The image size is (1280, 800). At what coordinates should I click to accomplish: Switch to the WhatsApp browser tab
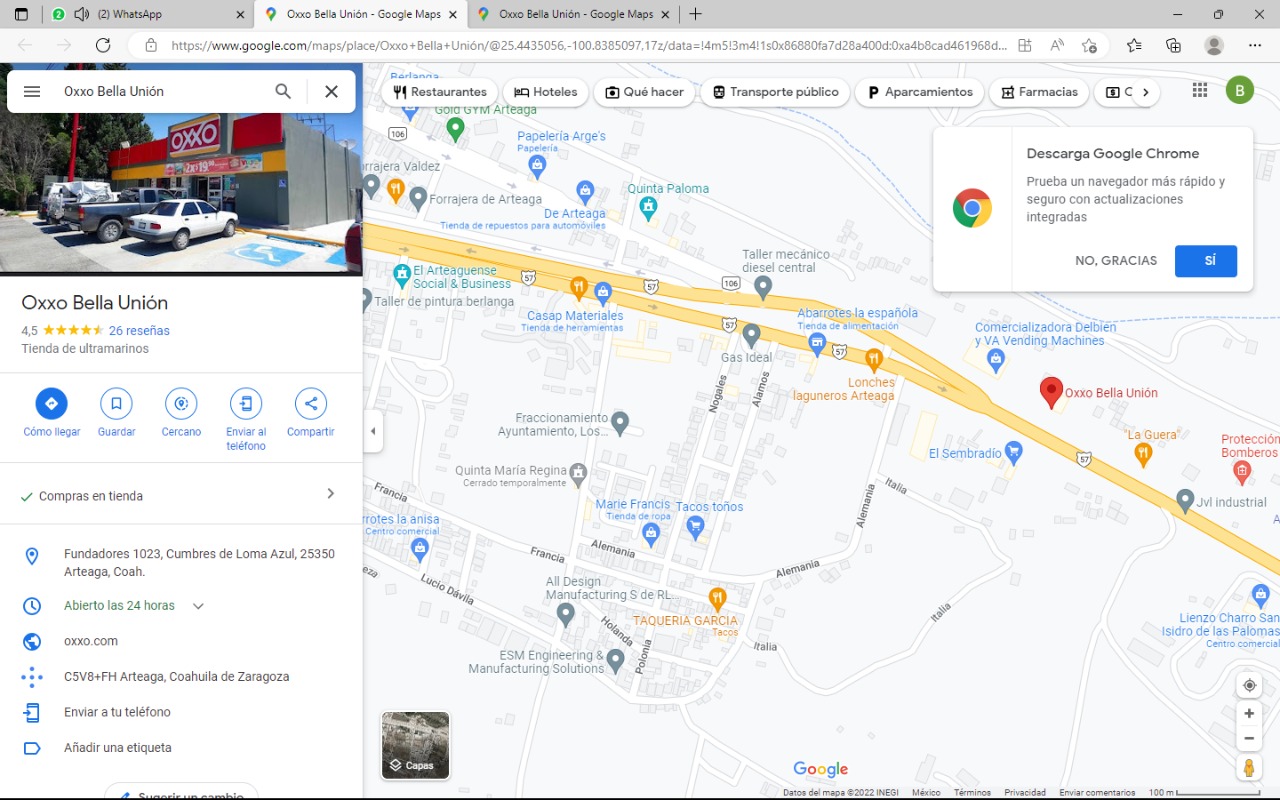coord(150,15)
